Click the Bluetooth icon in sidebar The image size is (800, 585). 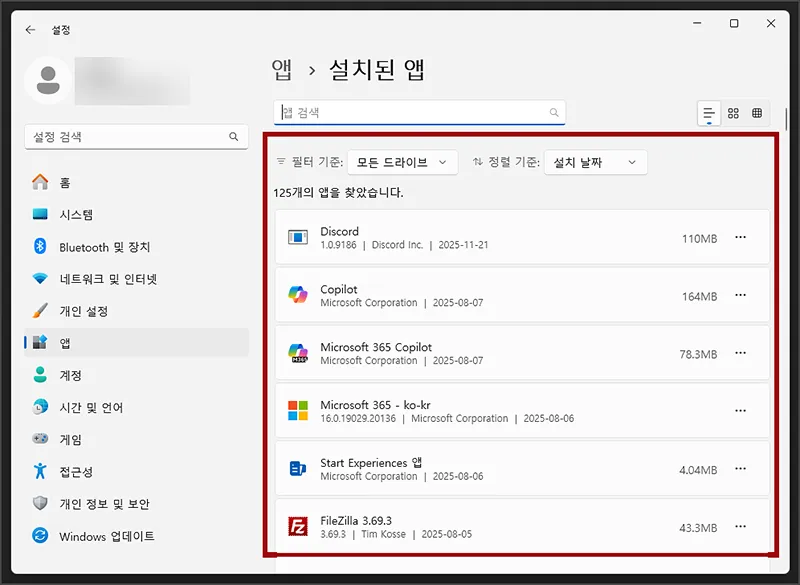[x=40, y=246]
